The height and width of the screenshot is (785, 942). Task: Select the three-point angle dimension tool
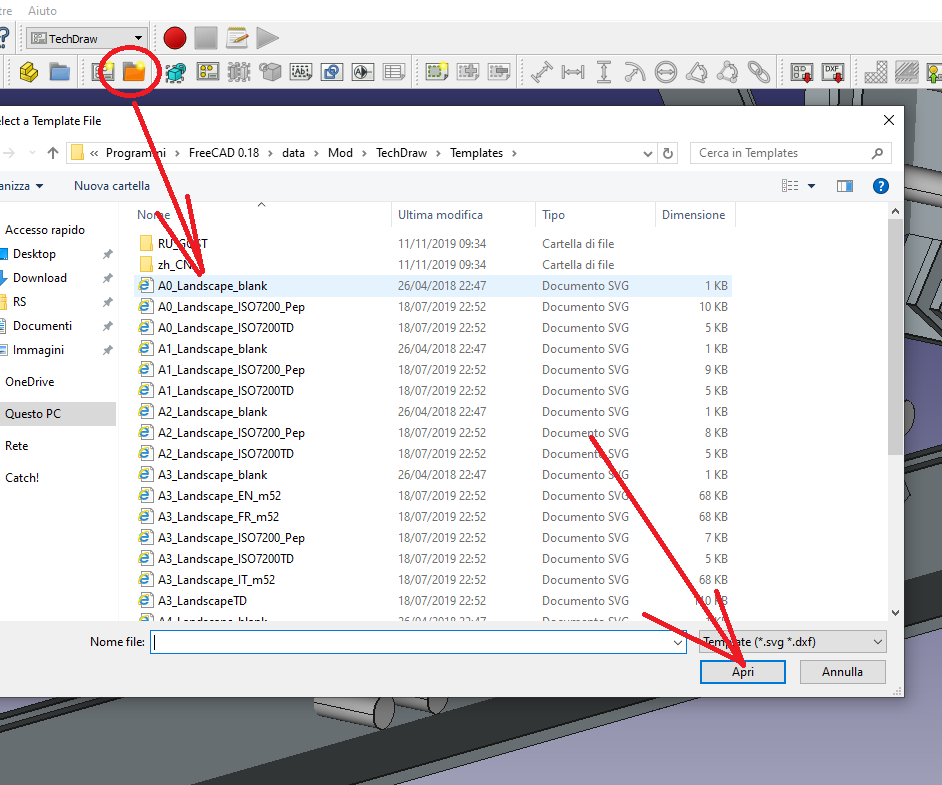[728, 73]
